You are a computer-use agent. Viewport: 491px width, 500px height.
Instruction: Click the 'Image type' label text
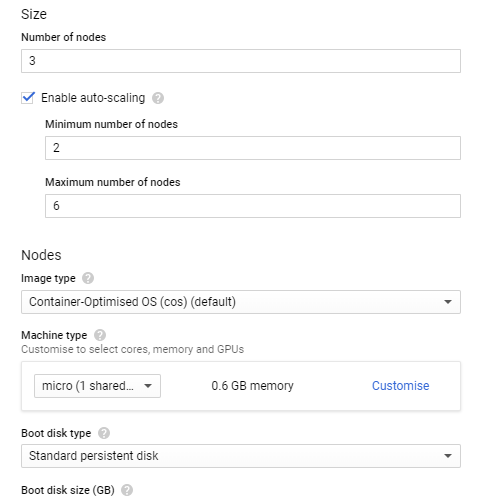click(48, 278)
